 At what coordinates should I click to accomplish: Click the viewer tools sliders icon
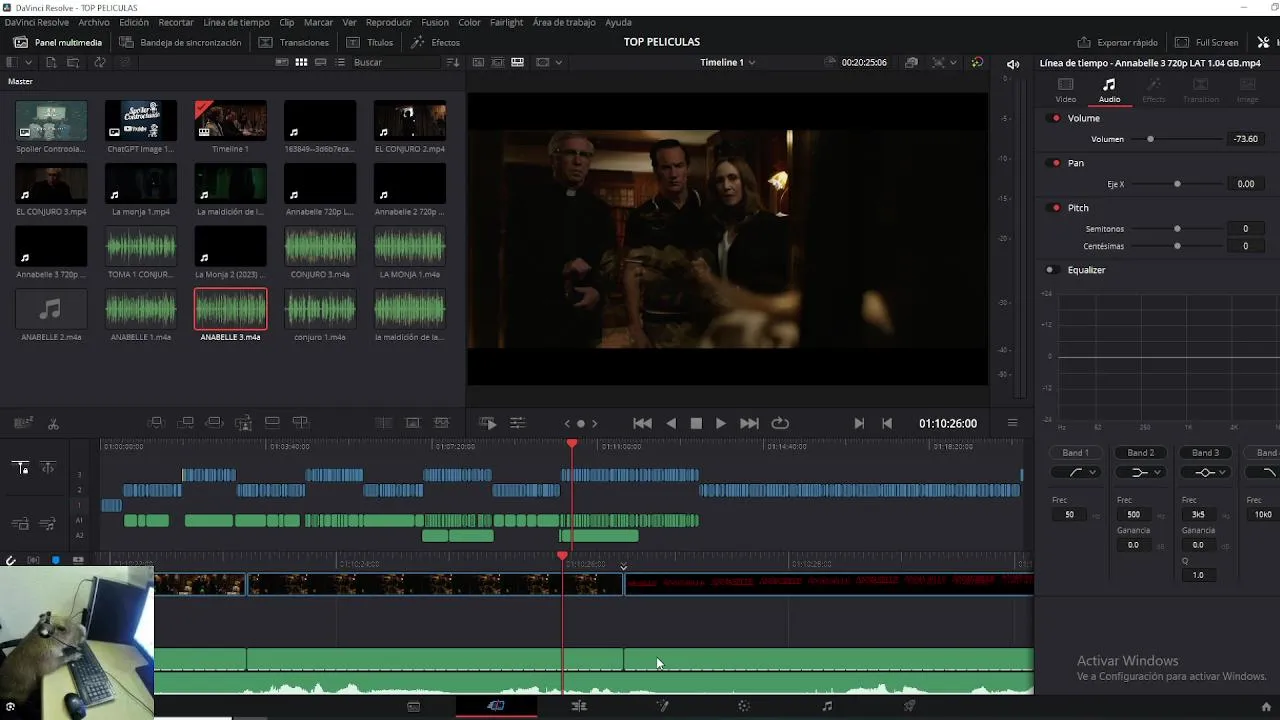click(x=517, y=424)
